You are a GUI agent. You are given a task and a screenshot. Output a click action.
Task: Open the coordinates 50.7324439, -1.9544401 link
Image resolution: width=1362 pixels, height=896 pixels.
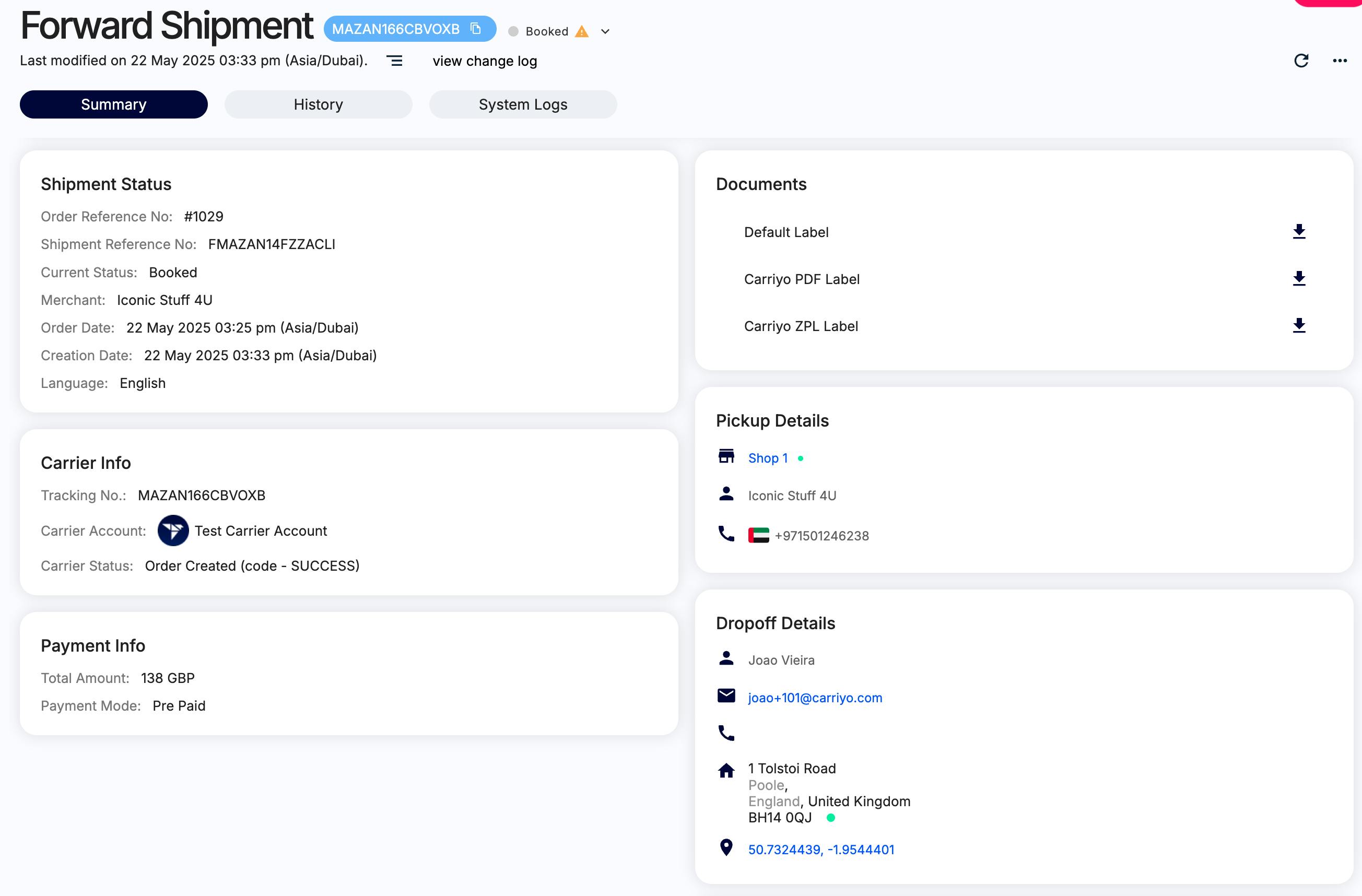(821, 850)
